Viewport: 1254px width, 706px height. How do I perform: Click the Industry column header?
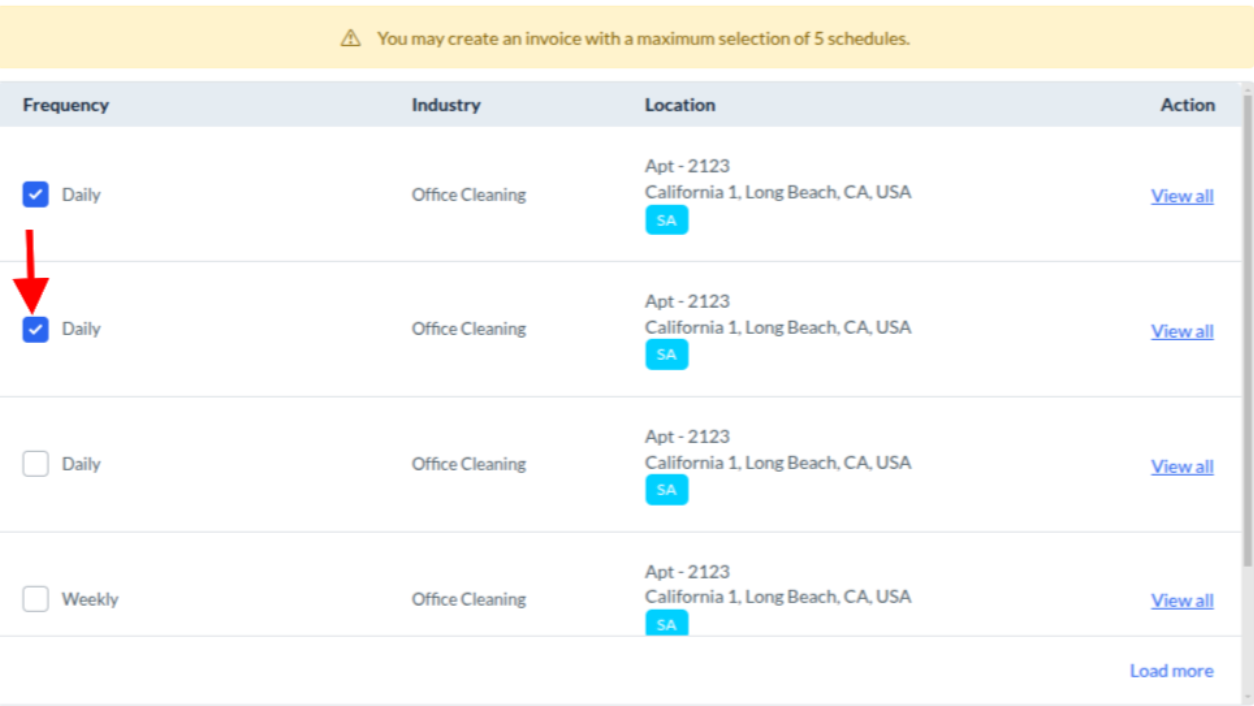click(x=446, y=105)
